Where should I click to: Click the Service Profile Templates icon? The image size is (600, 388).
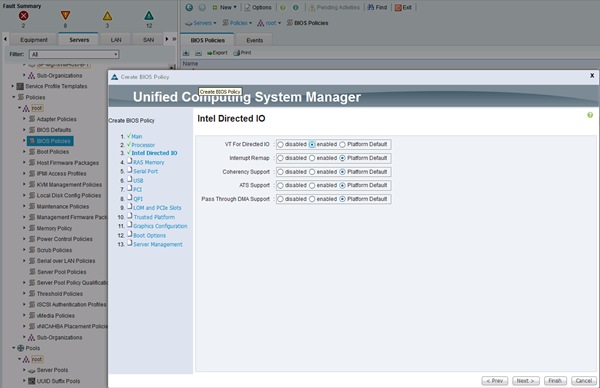pos(20,86)
